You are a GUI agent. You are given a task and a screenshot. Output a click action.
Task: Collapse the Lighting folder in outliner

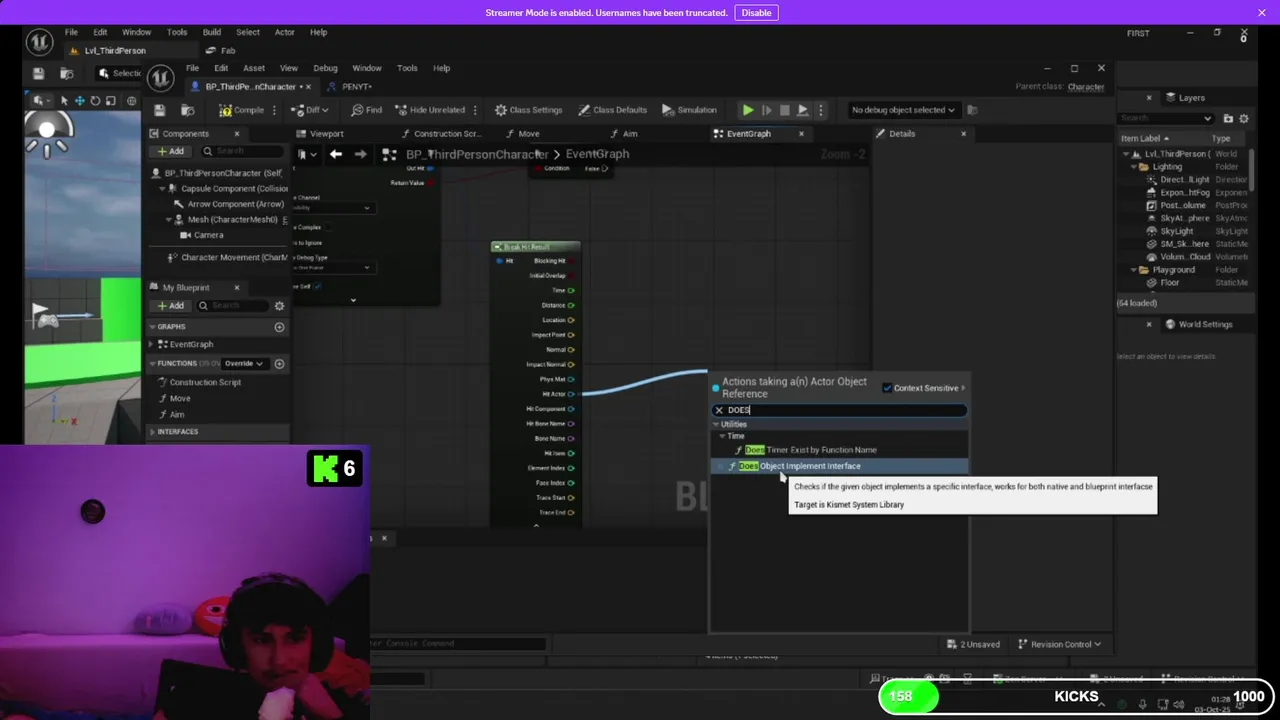click(1135, 167)
